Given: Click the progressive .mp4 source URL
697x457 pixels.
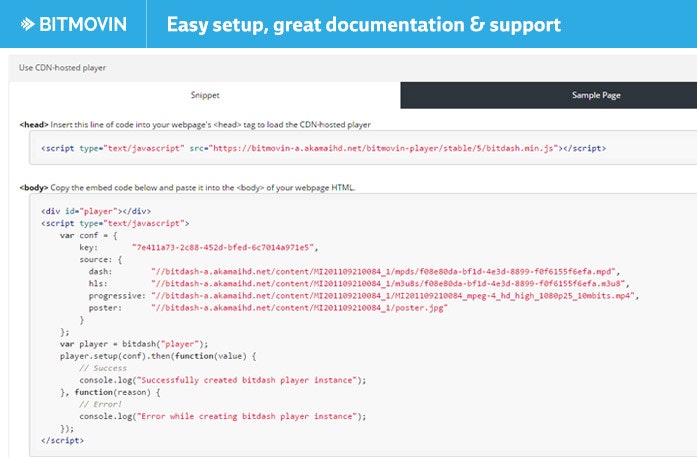Looking at the screenshot, I should pos(393,296).
